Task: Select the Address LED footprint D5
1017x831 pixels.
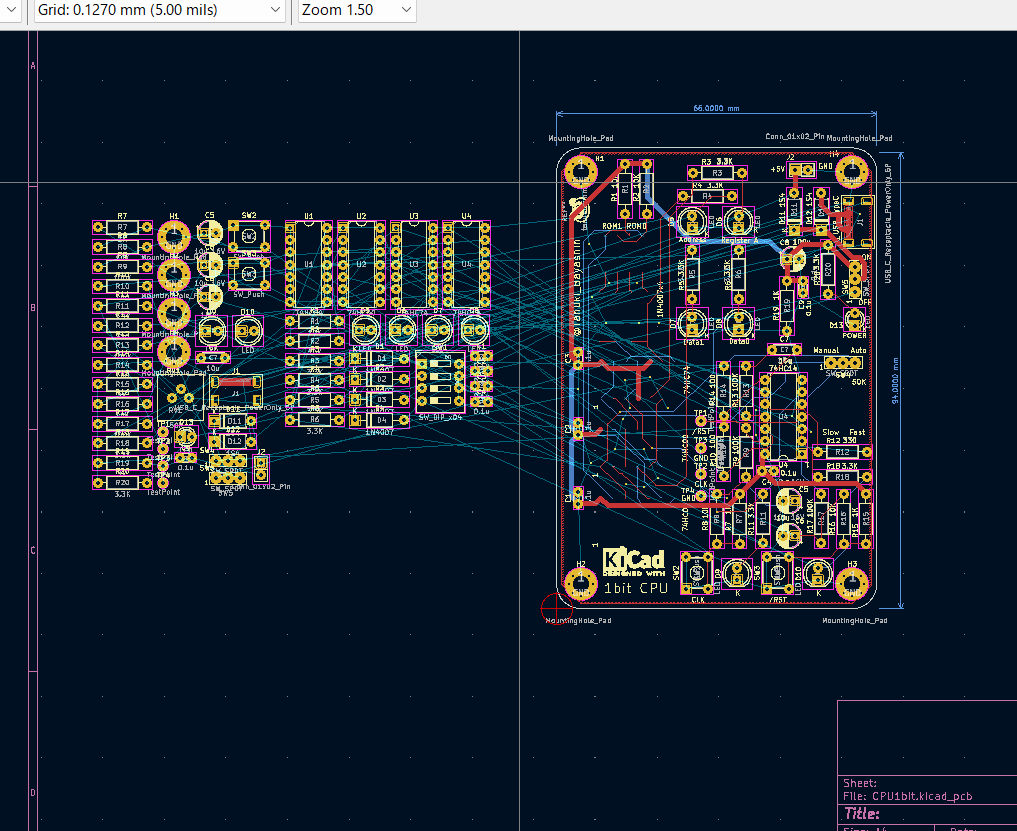Action: 692,221
